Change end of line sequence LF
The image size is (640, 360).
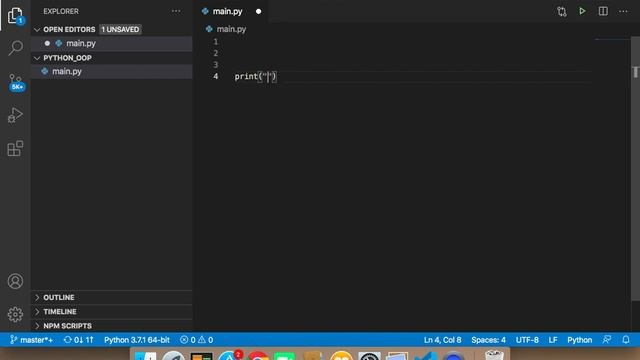point(553,340)
